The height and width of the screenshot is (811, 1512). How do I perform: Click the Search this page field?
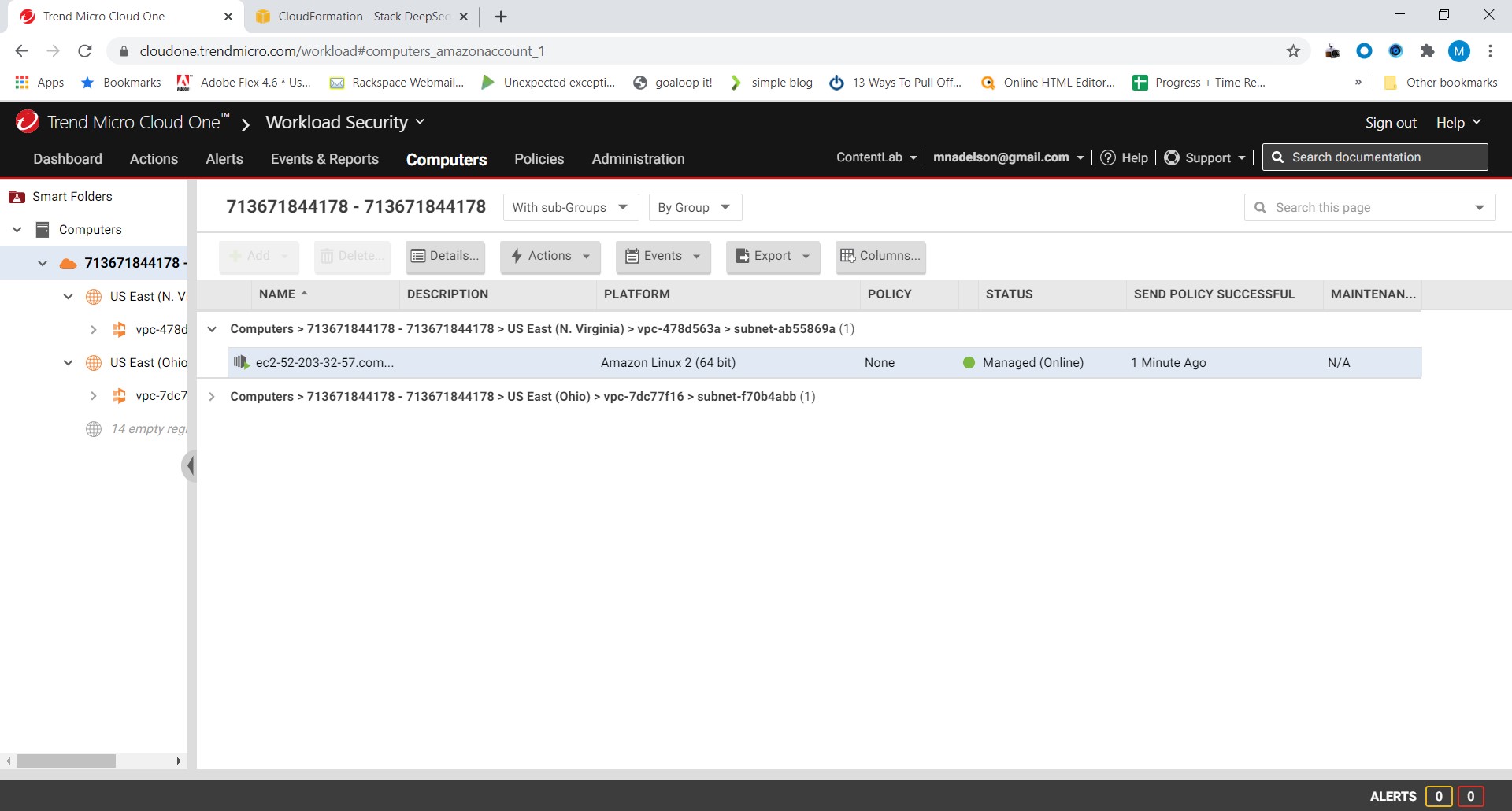point(1370,208)
